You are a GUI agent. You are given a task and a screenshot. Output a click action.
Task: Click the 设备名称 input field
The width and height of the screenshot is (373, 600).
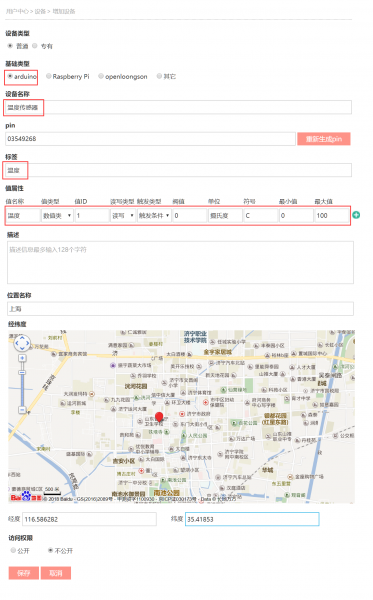[178, 107]
